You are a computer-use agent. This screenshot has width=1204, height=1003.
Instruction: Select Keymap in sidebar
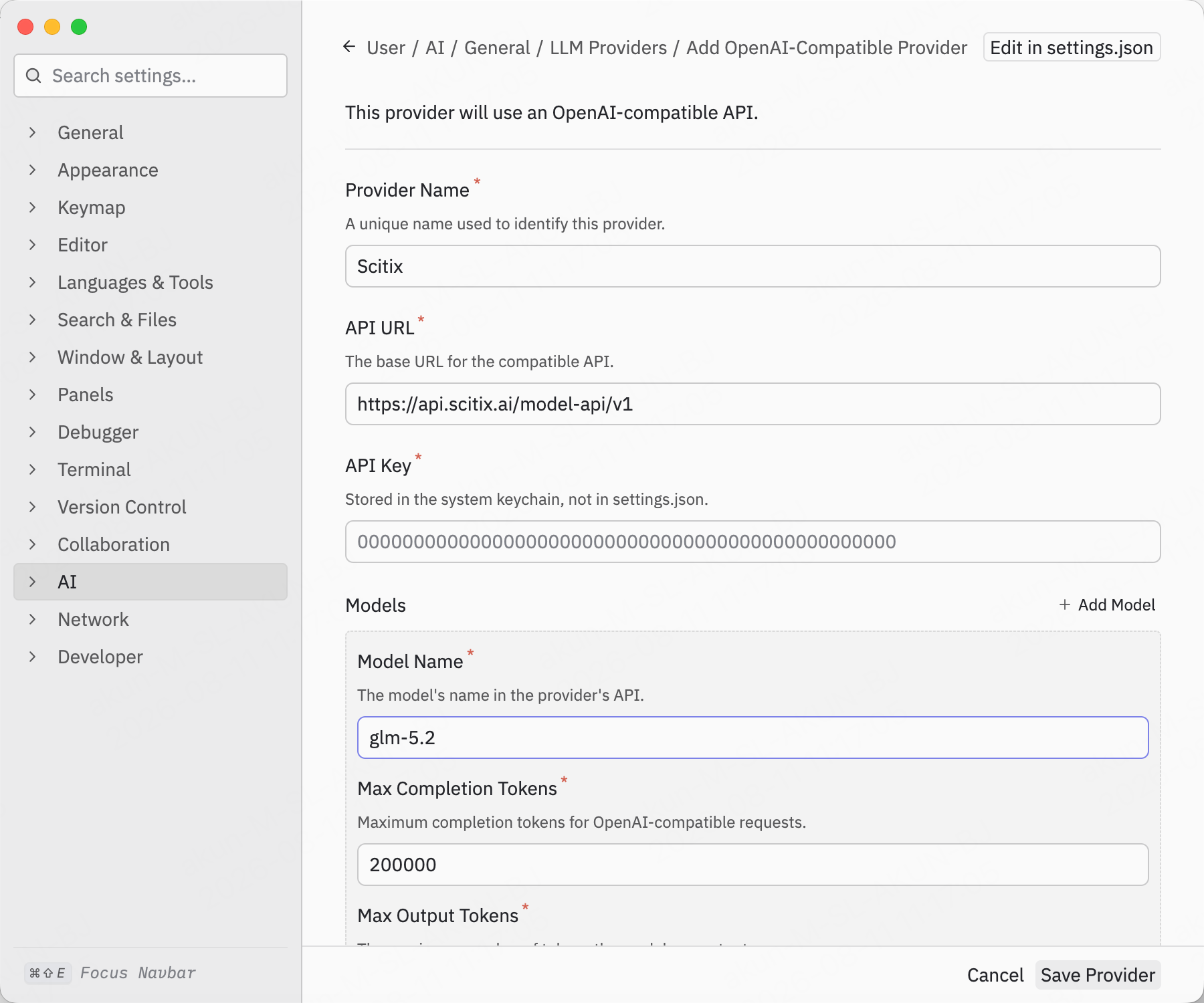[x=150, y=207]
